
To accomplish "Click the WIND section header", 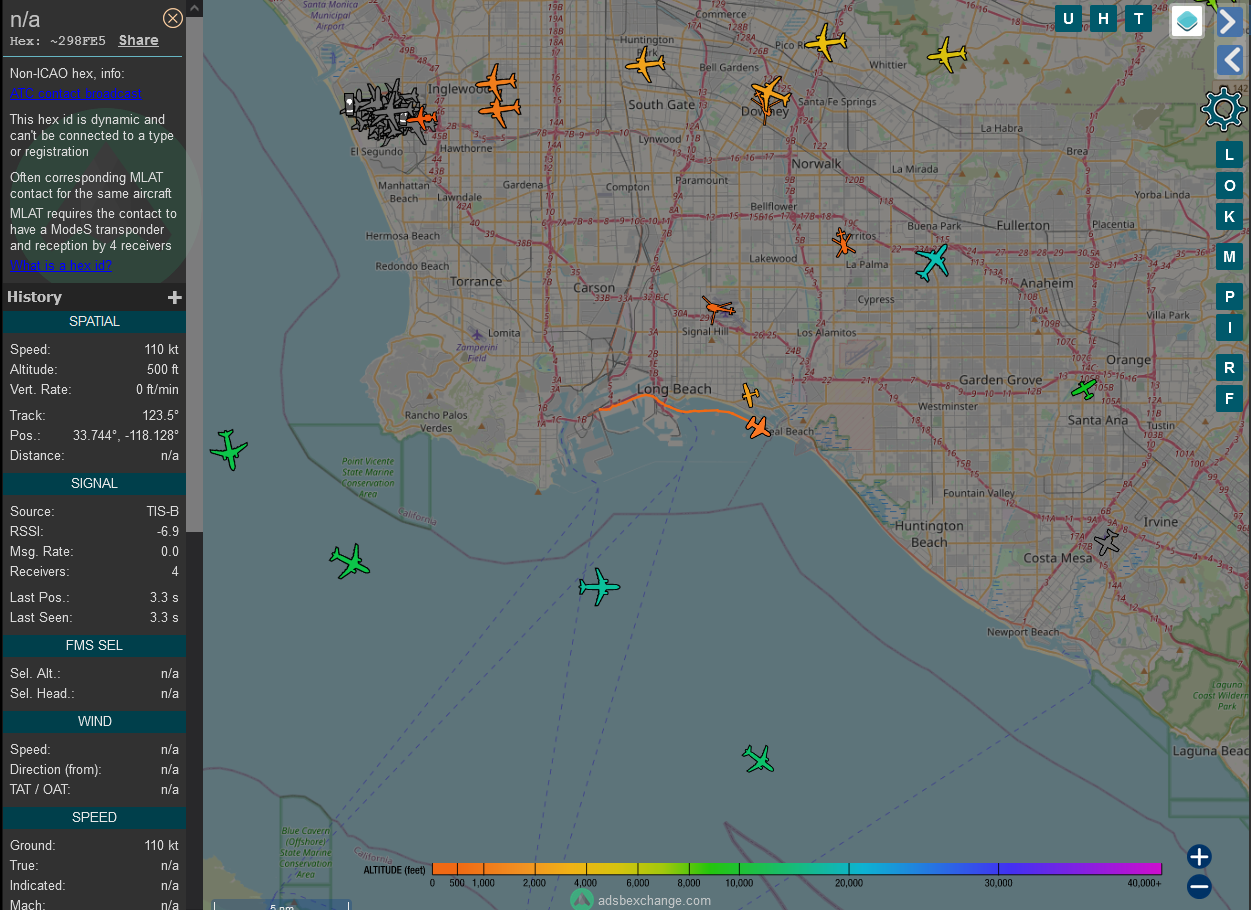I will 94,722.
